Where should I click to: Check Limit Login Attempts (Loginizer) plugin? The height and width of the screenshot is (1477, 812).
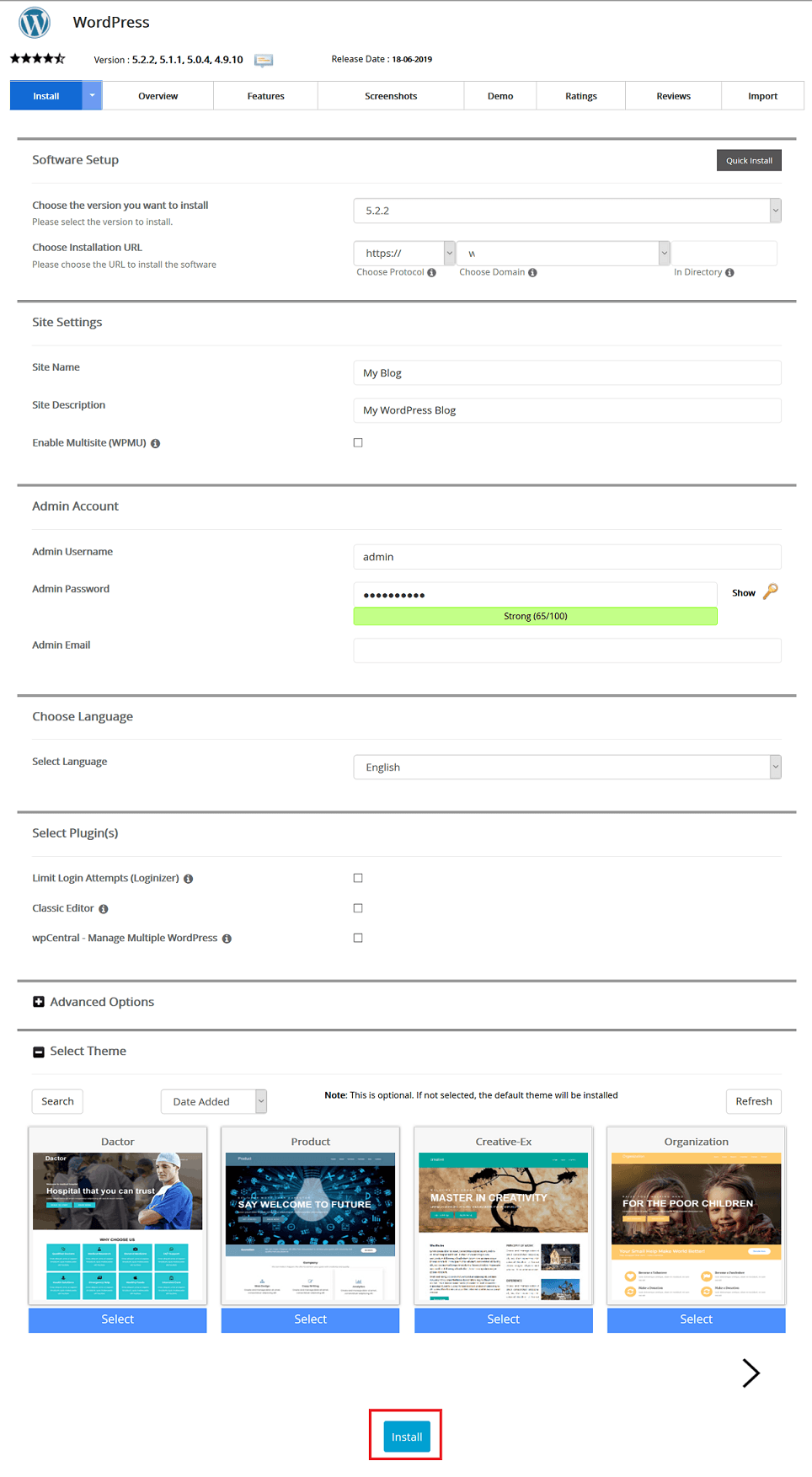click(358, 878)
